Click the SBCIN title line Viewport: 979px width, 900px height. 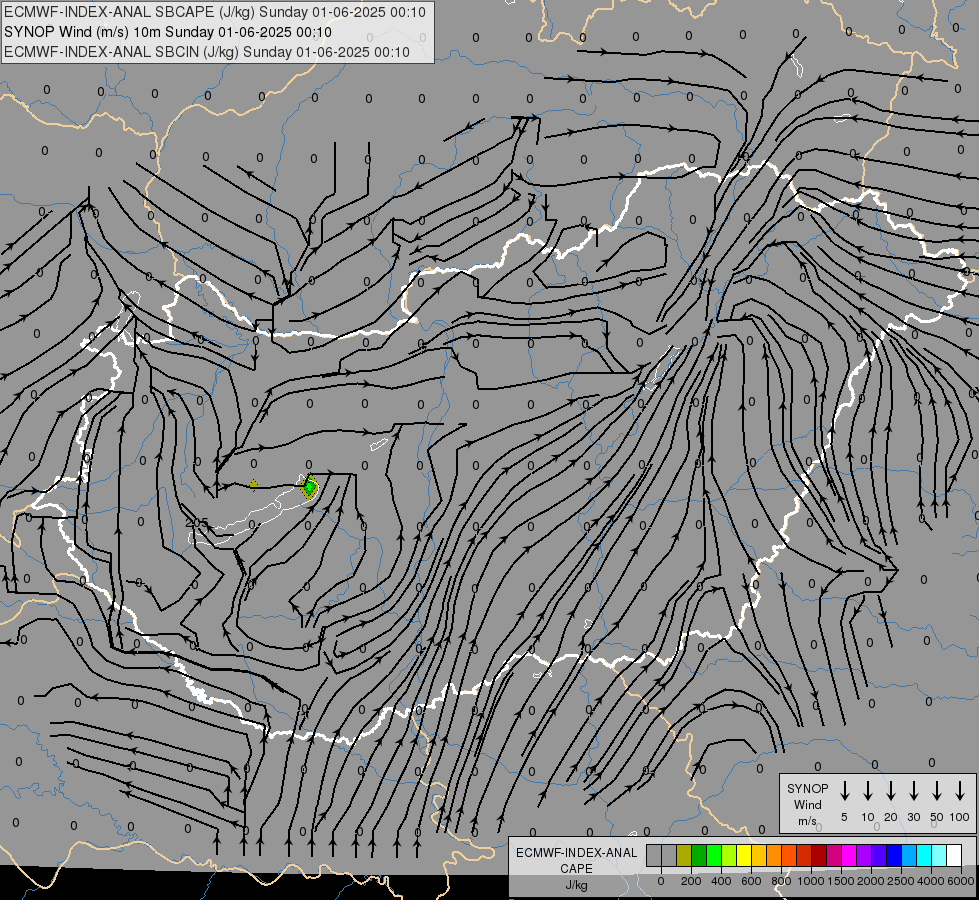[x=207, y=52]
